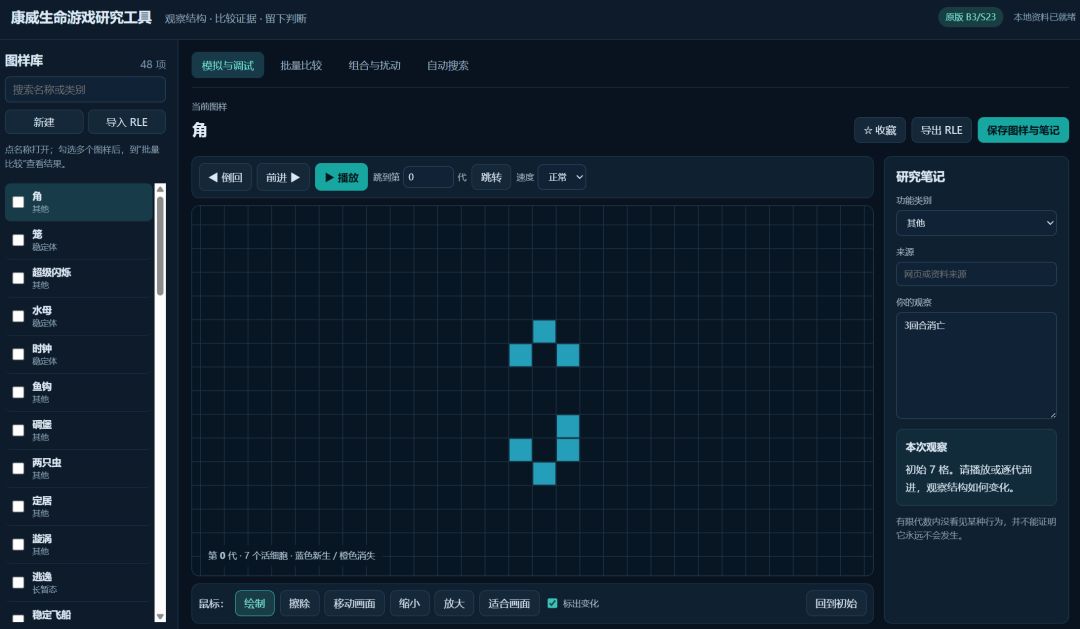Choose the 移动画面 pan mode
Image resolution: width=1080 pixels, height=629 pixels.
[354, 604]
